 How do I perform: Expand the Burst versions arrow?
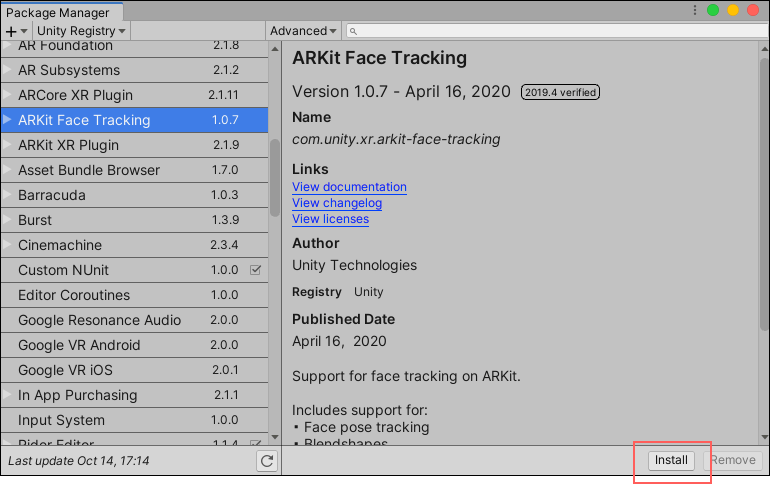point(7,220)
